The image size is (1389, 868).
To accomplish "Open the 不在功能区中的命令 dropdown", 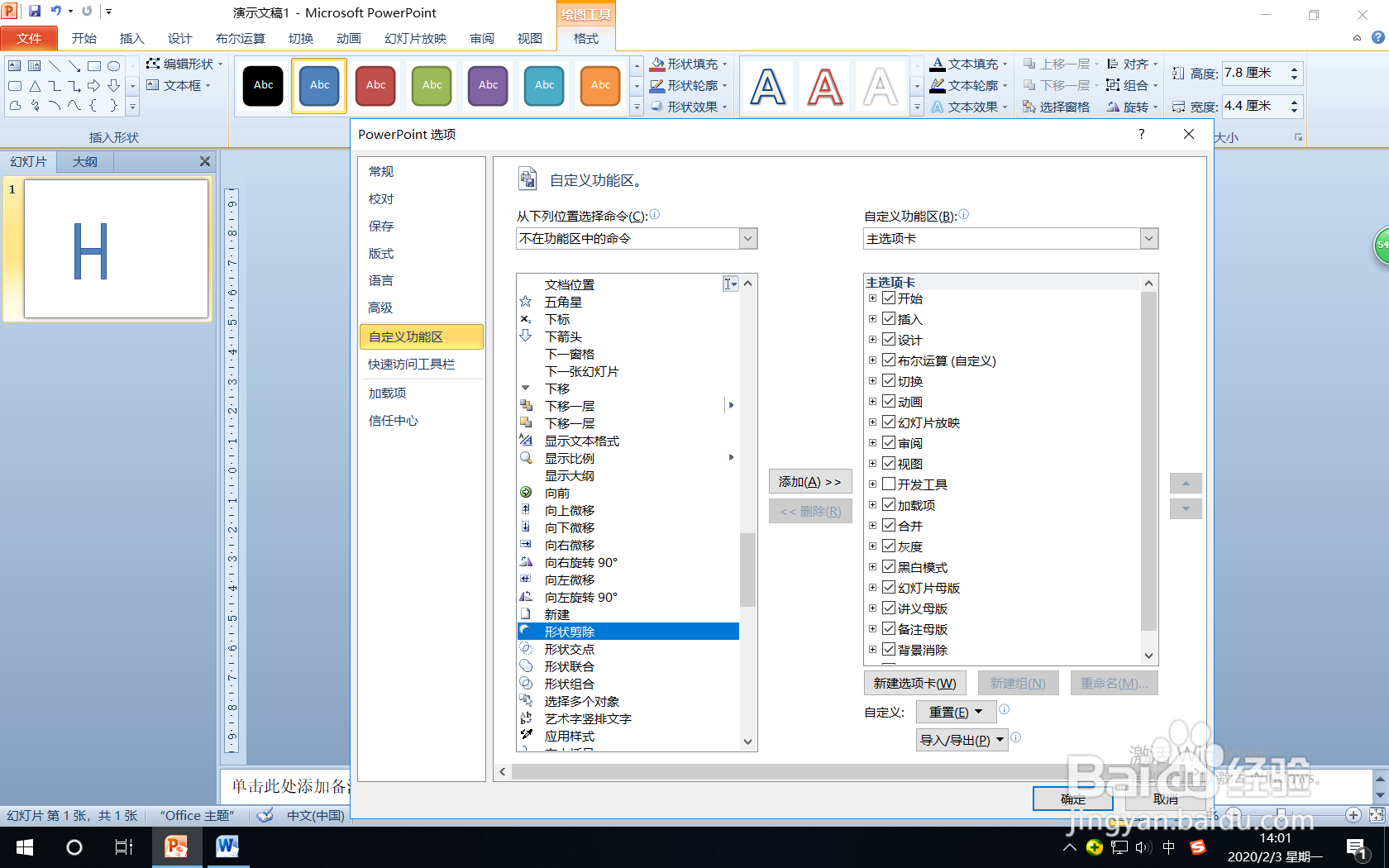I will pyautogui.click(x=747, y=238).
